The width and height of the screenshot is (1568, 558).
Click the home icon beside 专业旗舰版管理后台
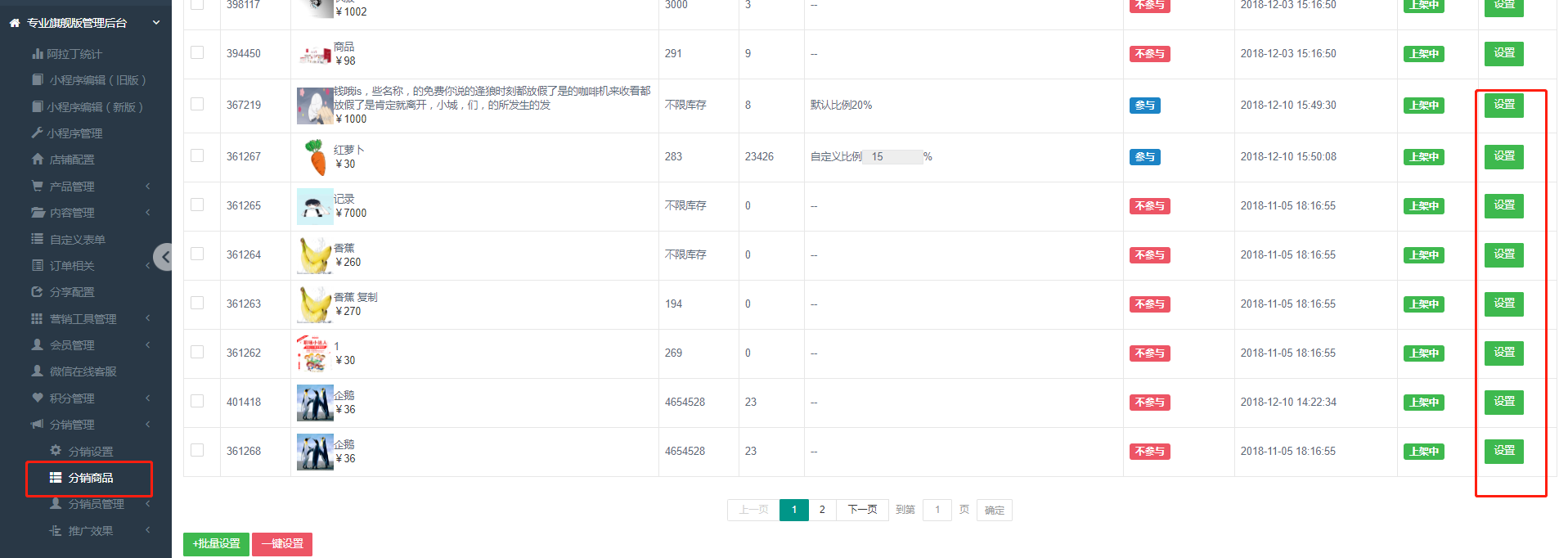[x=15, y=24]
